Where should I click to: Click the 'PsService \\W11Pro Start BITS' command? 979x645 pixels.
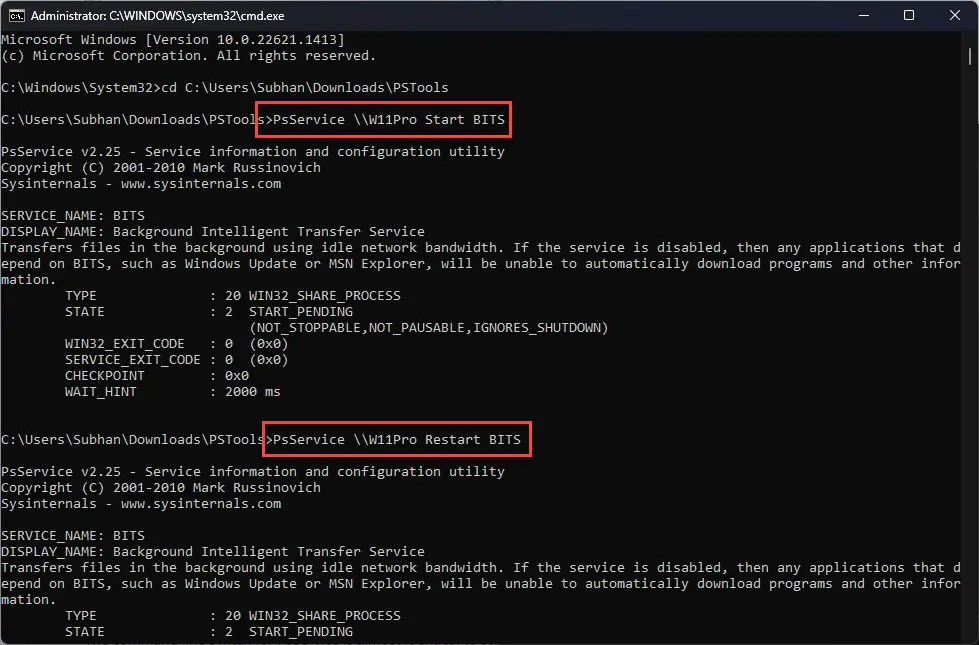tap(388, 119)
